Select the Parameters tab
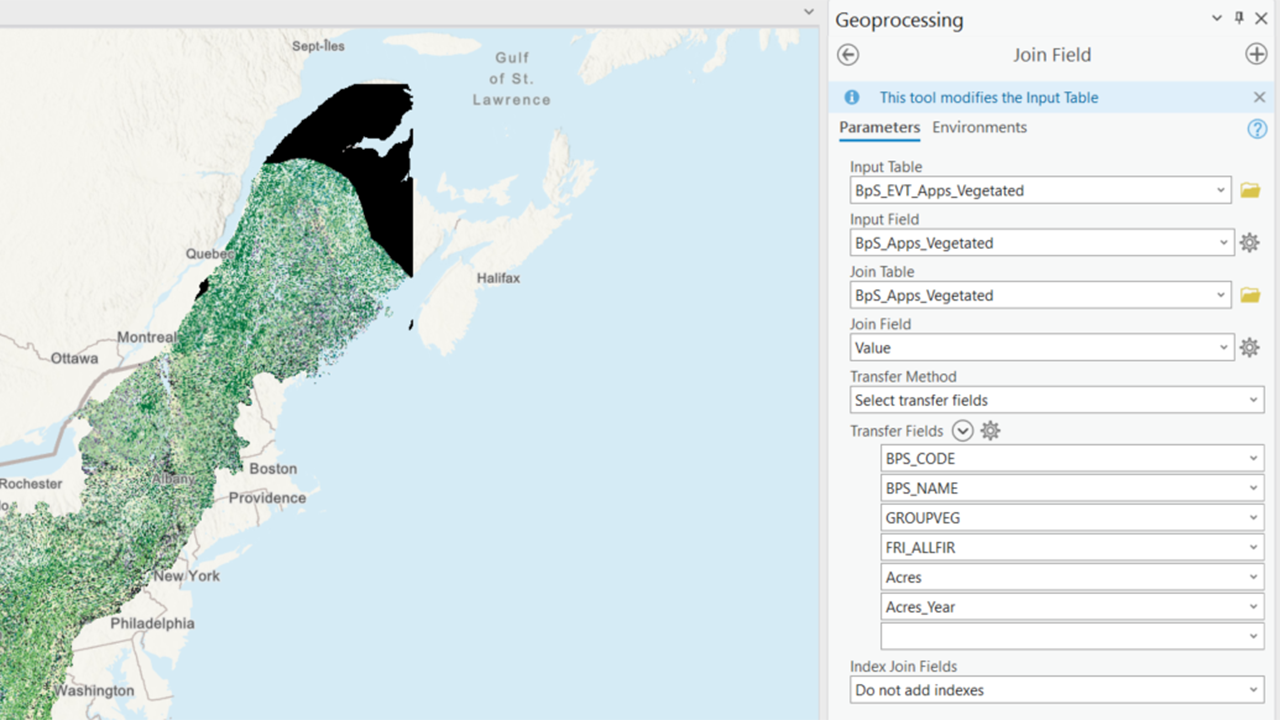This screenshot has height=720, width=1280. [x=880, y=127]
